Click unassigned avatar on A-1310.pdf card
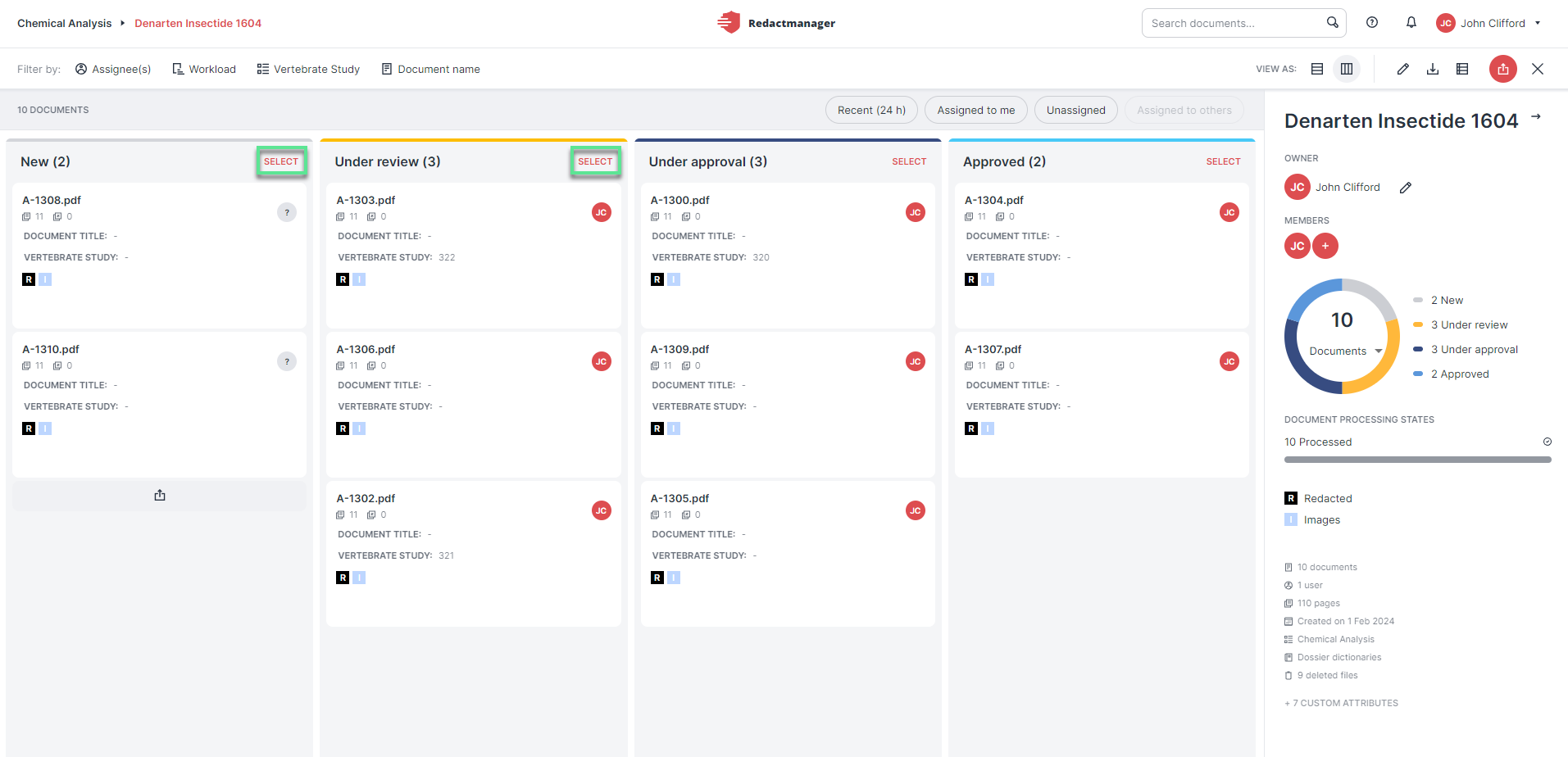Viewport: 1568px width, 757px height. click(287, 361)
